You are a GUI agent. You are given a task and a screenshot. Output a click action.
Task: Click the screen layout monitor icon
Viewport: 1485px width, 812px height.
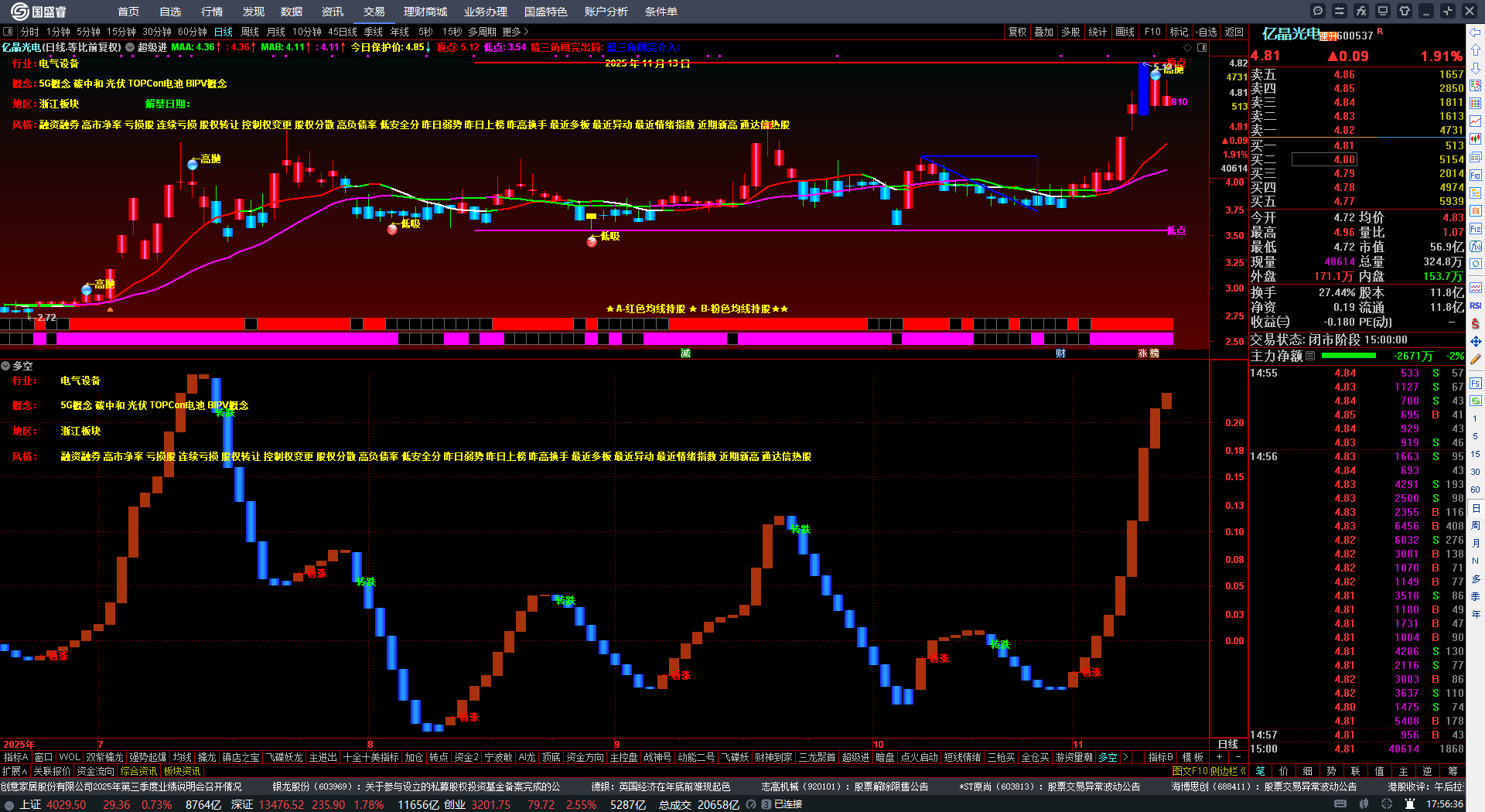coord(1382,11)
